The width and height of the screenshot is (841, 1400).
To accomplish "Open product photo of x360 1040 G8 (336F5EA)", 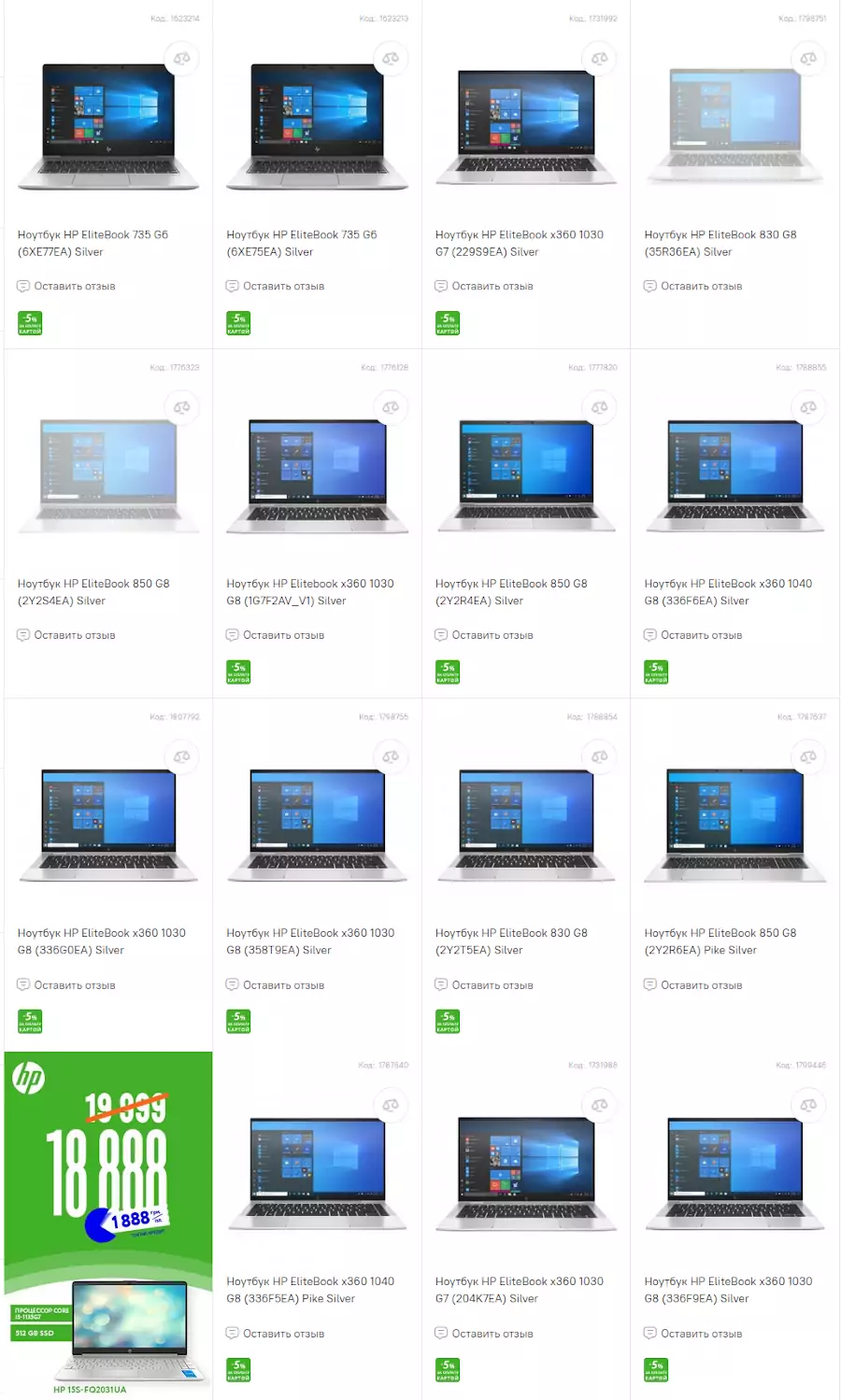I will 318,1174.
